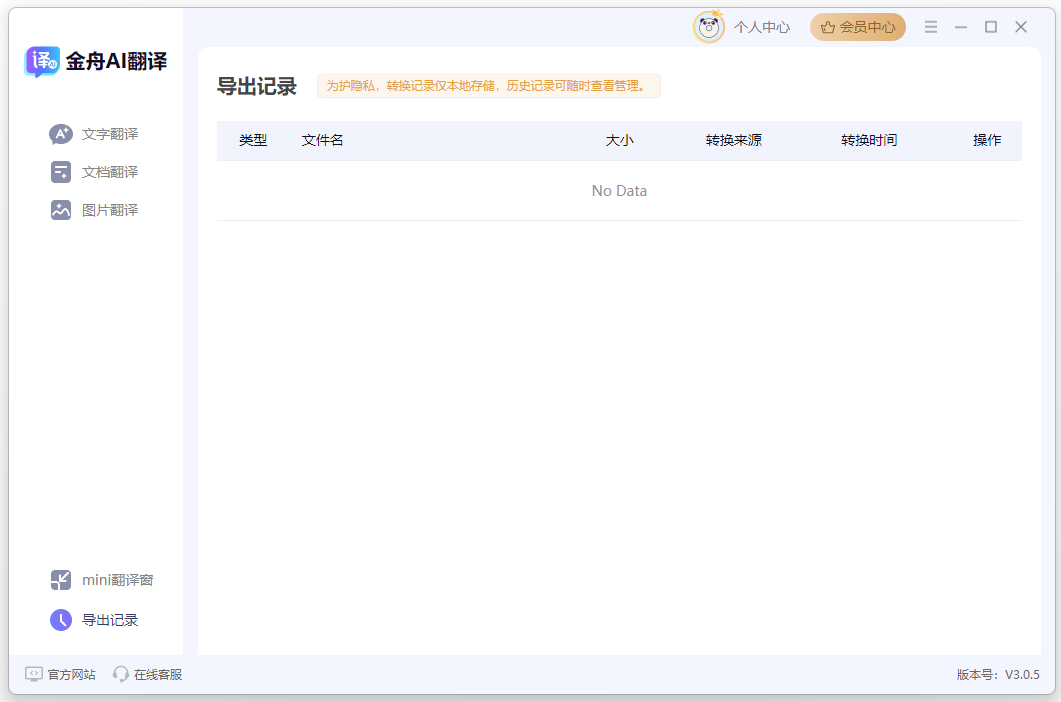Click the 大小 column header
The height and width of the screenshot is (702, 1061).
[621, 140]
